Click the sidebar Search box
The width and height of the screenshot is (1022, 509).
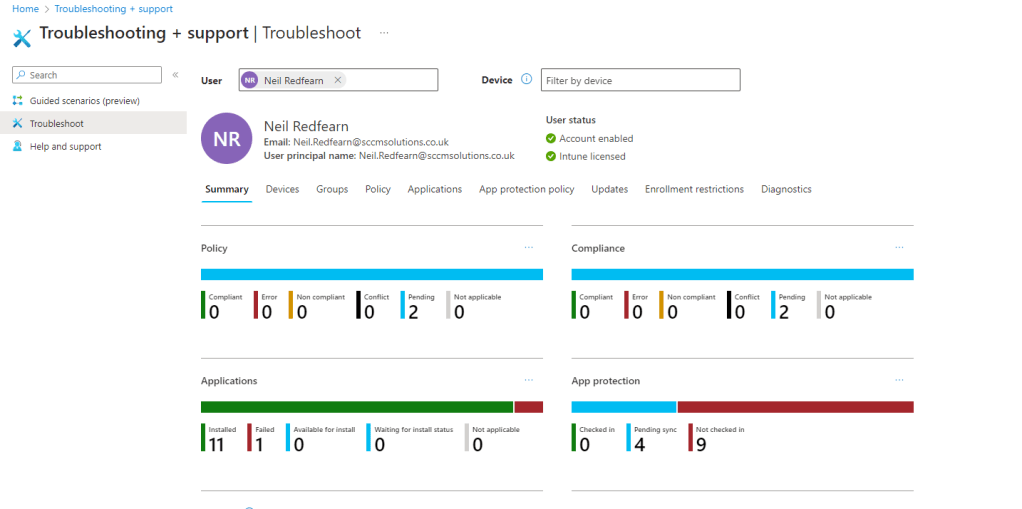[93, 75]
